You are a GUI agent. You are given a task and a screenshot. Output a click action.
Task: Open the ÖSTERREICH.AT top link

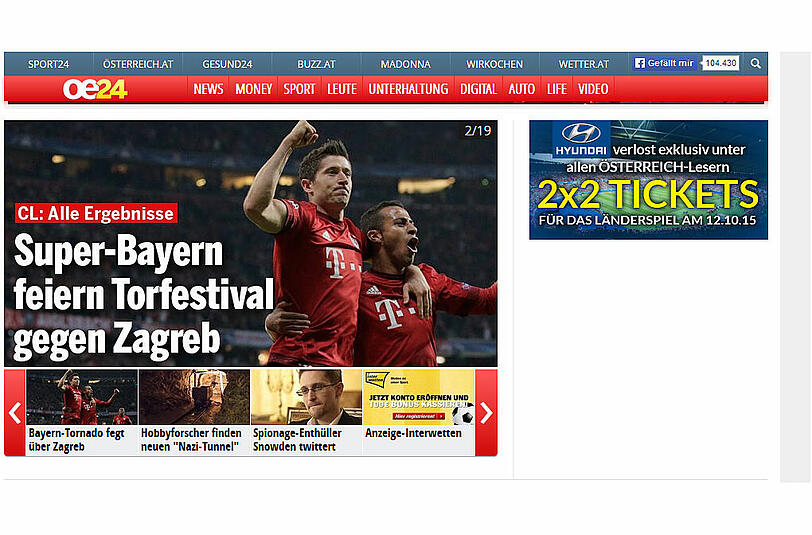pyautogui.click(x=138, y=64)
